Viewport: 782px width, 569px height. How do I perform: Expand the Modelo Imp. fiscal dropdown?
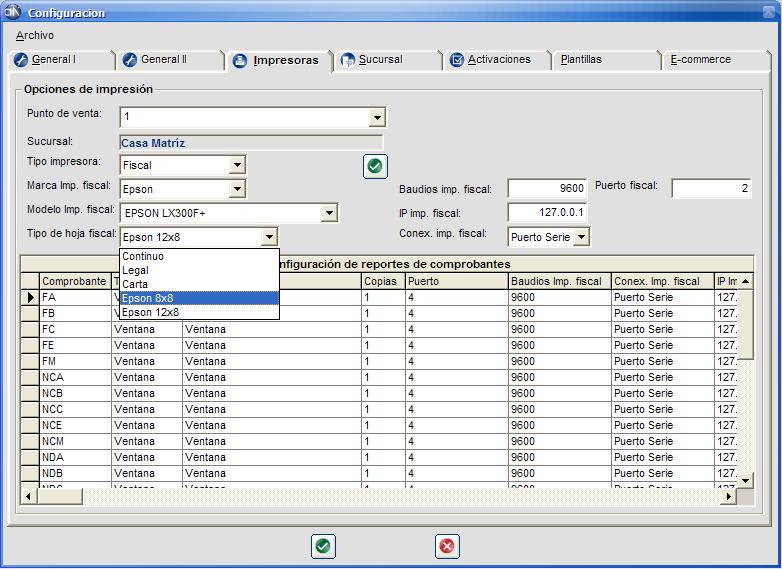(329, 213)
